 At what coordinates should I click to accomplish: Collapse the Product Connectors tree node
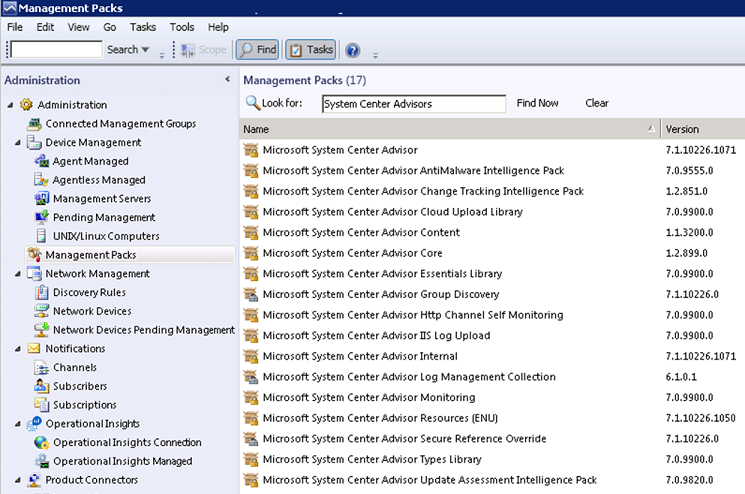[18, 480]
